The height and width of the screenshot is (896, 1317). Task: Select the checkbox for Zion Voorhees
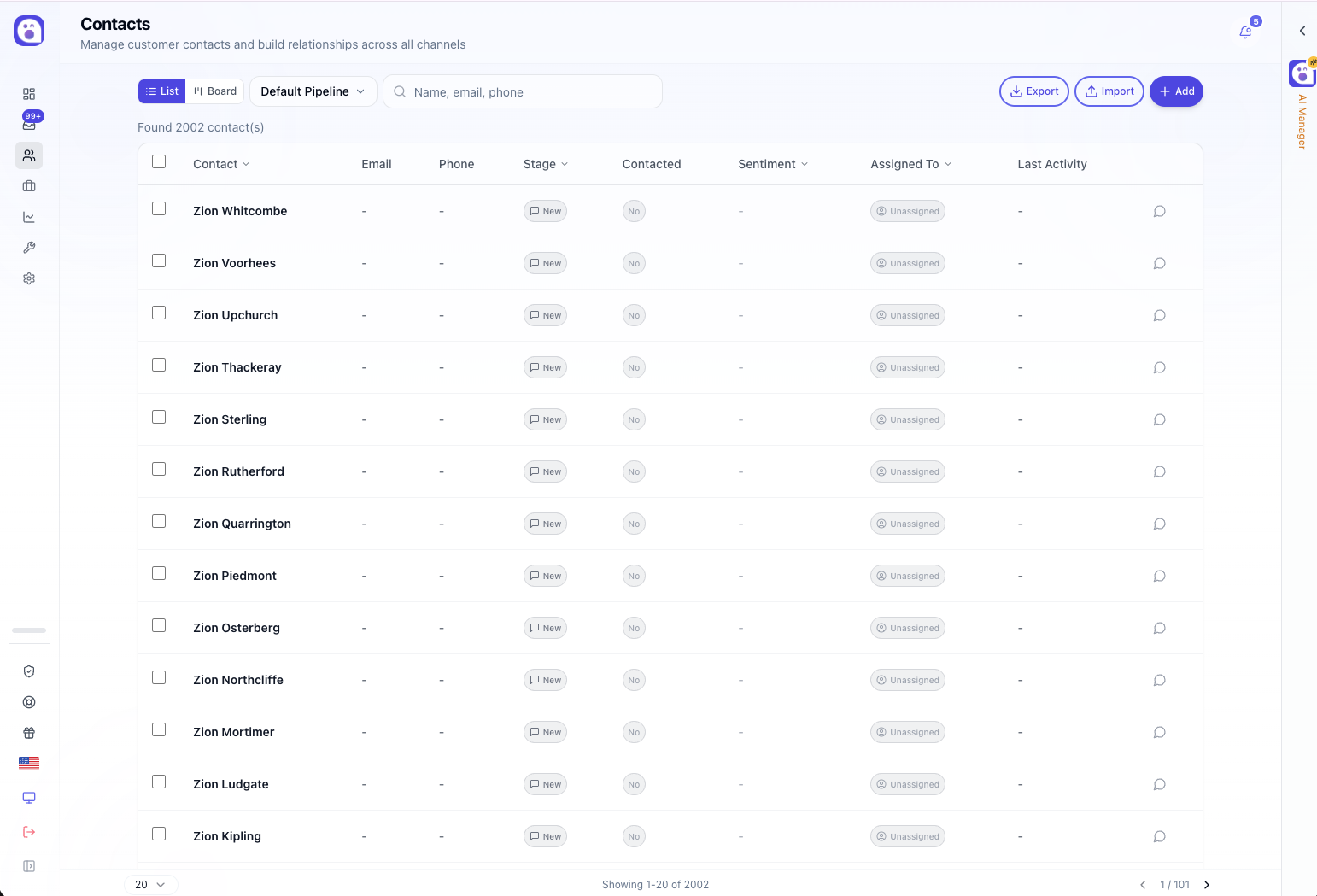(159, 261)
